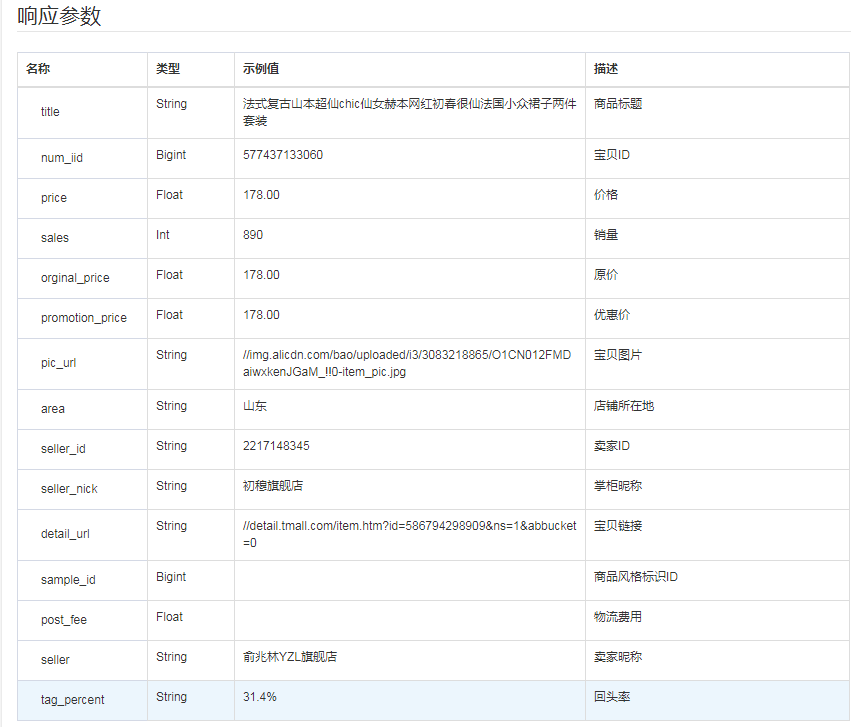The height and width of the screenshot is (727, 863).
Task: Click the String type in tag_percent row
Action: 172,697
